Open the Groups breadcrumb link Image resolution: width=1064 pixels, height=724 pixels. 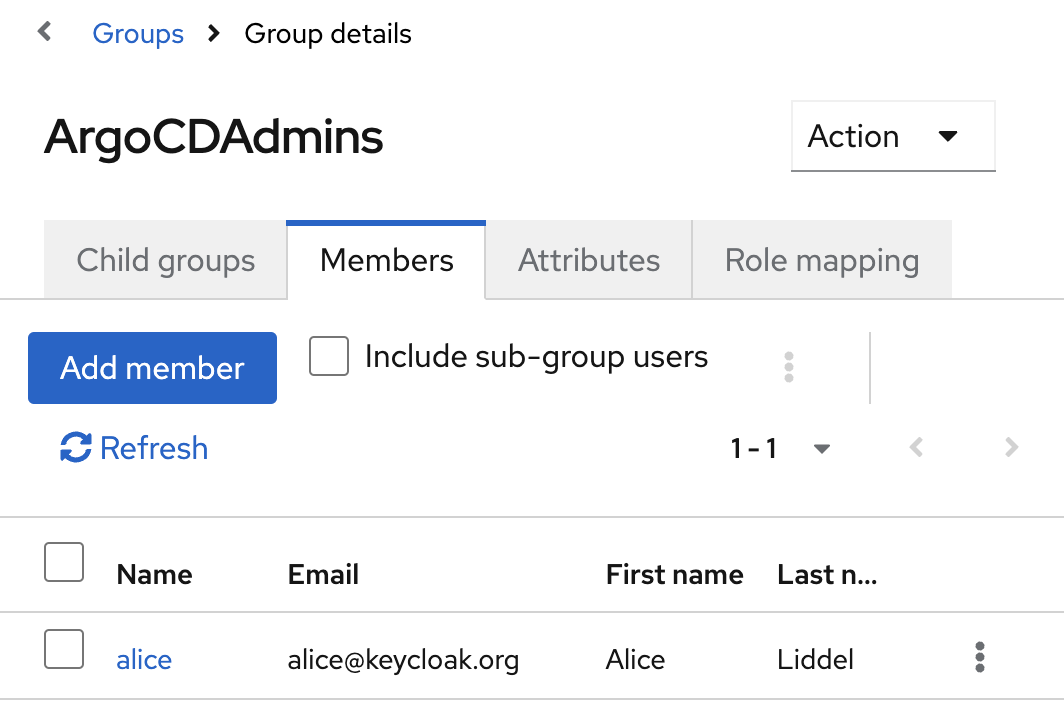(138, 33)
